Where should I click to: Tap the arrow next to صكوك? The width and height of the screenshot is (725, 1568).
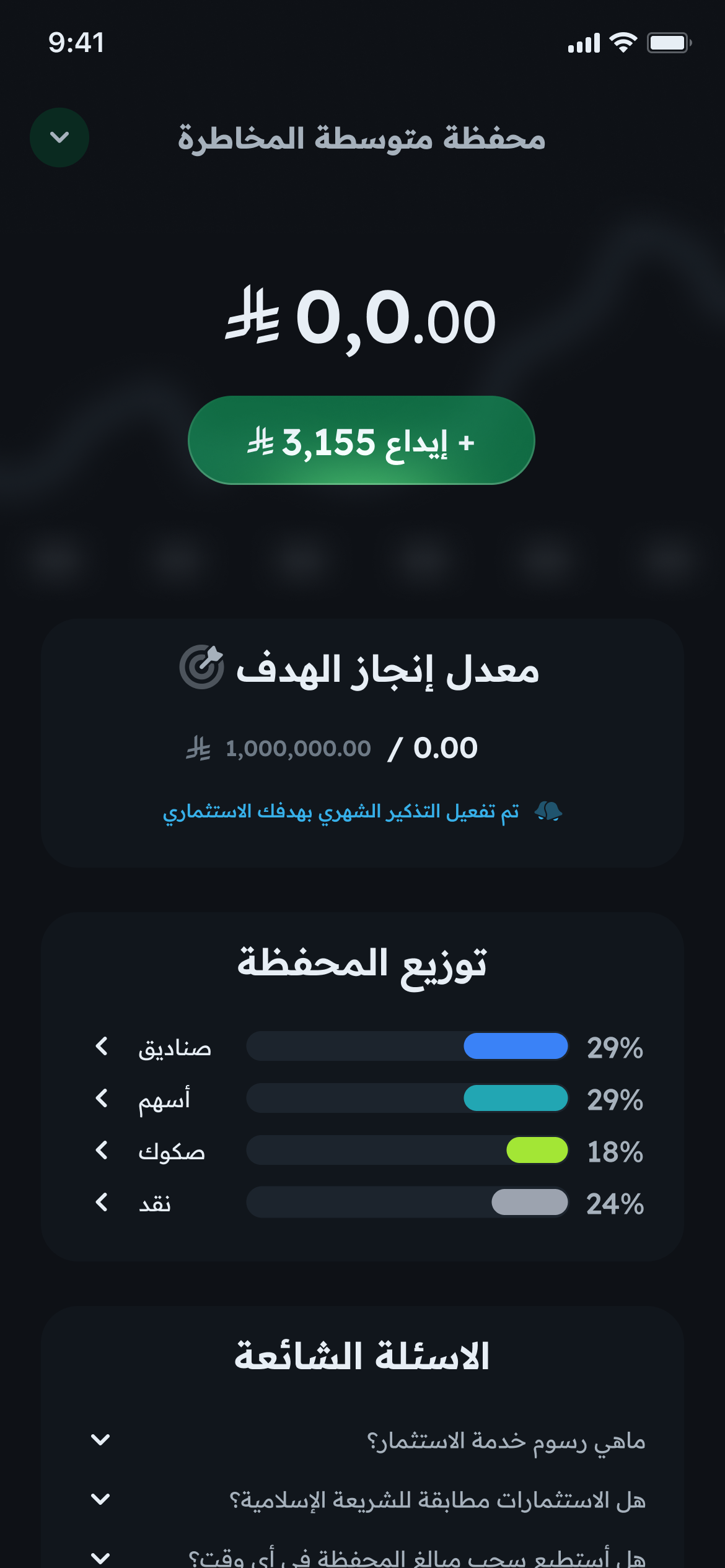point(102,1151)
